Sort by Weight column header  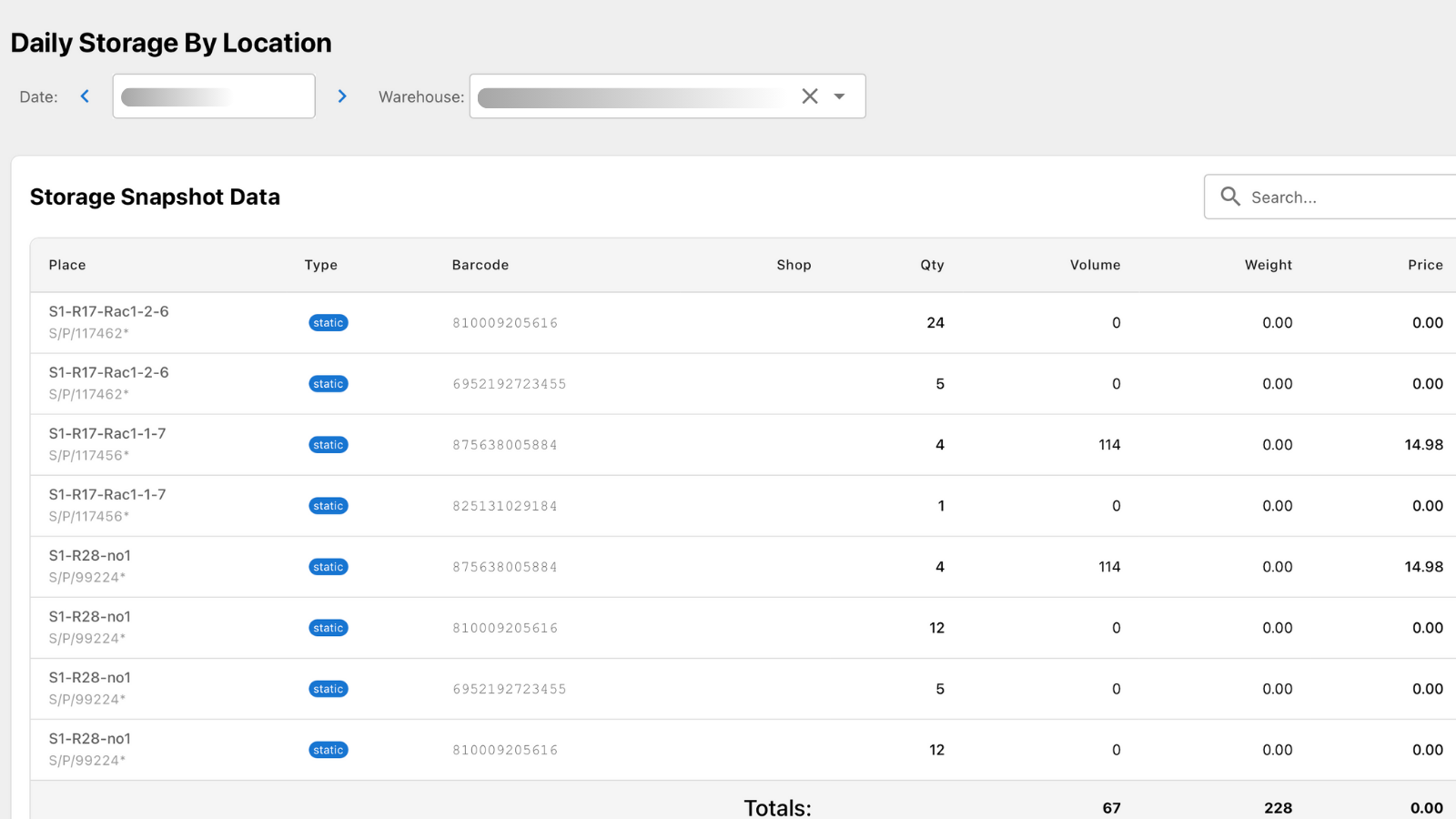click(1268, 265)
